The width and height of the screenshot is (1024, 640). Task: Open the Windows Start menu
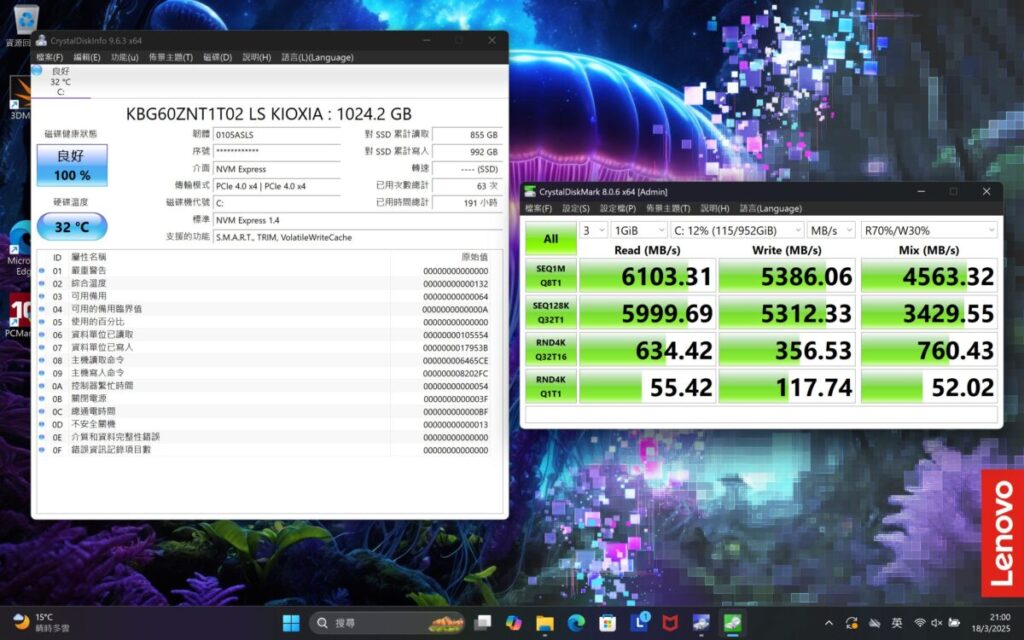point(291,623)
